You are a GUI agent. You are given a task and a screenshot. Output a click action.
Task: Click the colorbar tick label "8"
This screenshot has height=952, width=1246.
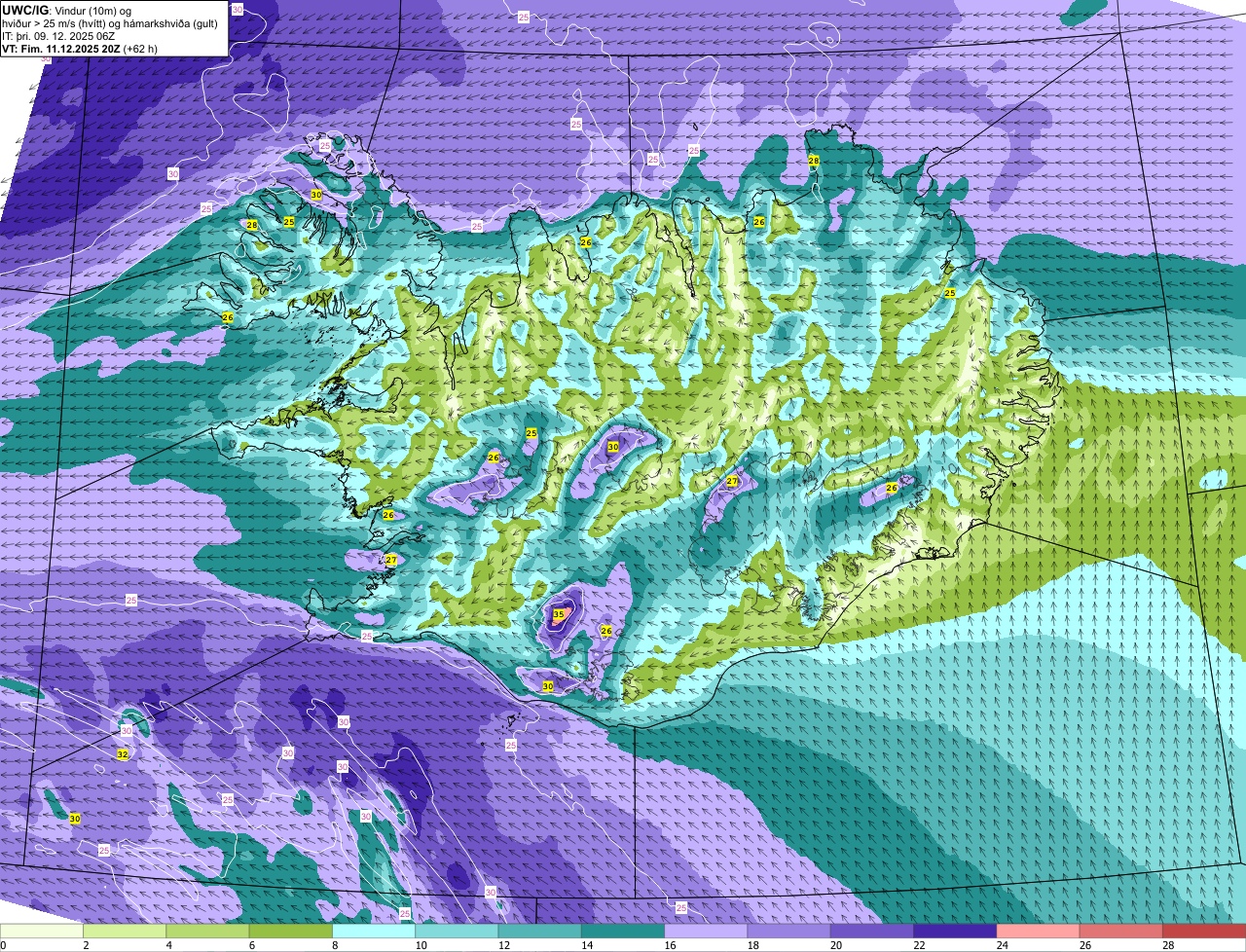point(334,945)
